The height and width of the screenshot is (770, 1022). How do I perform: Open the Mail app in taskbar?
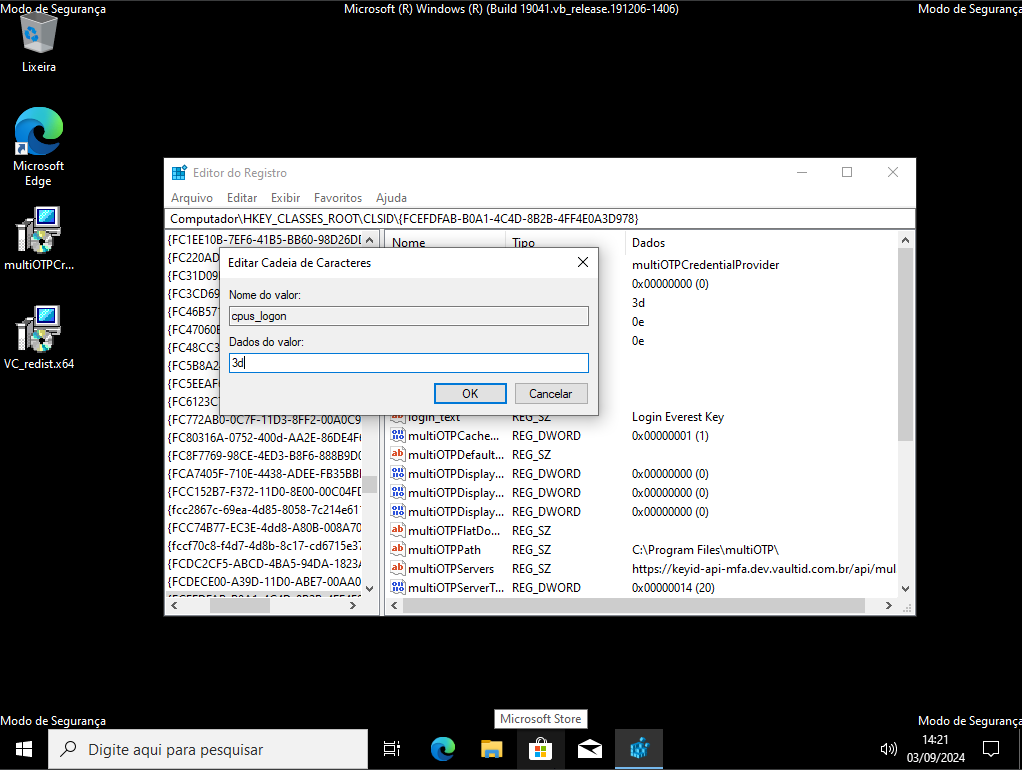(590, 749)
